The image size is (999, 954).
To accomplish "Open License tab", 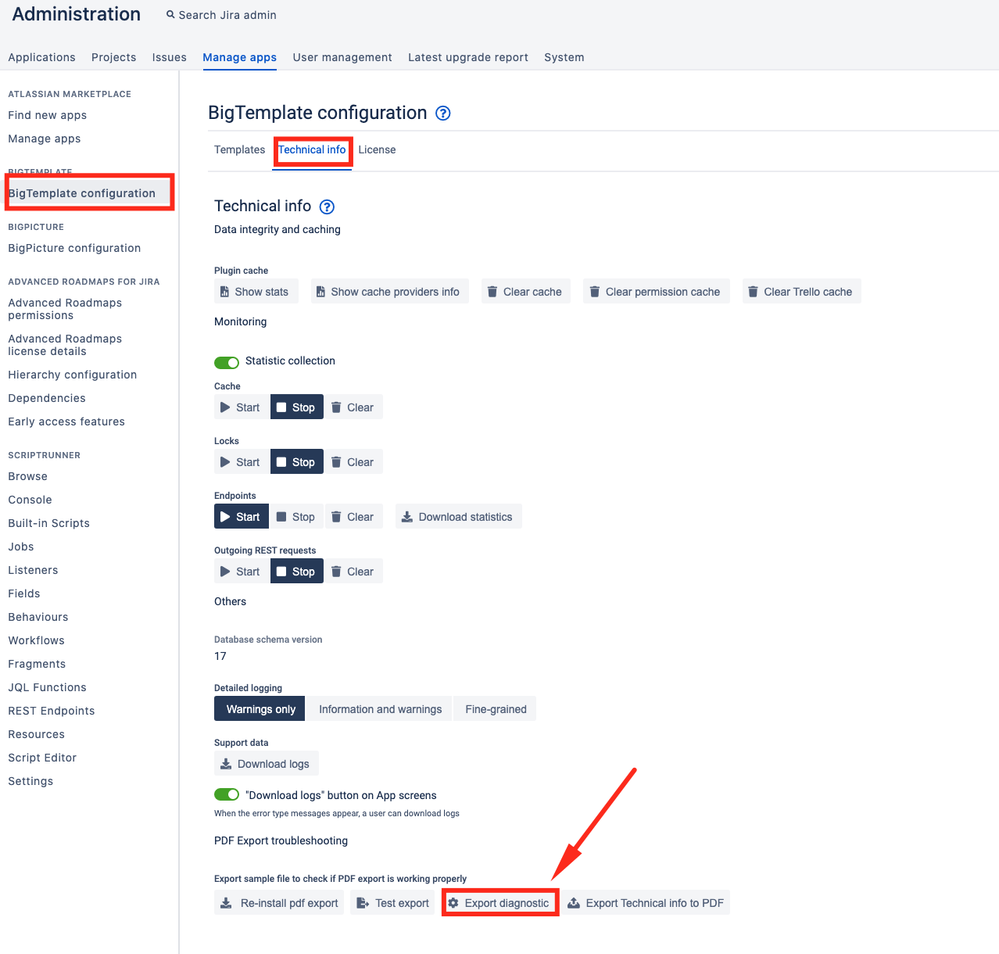I will click(x=377, y=149).
